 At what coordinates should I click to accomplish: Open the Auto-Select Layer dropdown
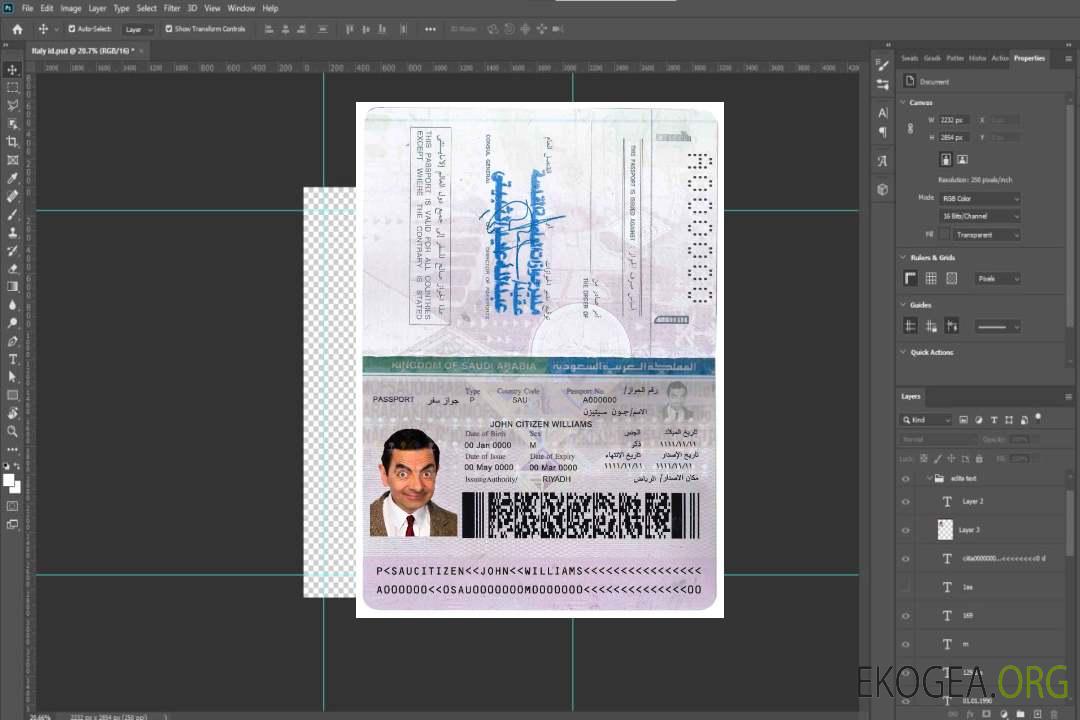138,30
